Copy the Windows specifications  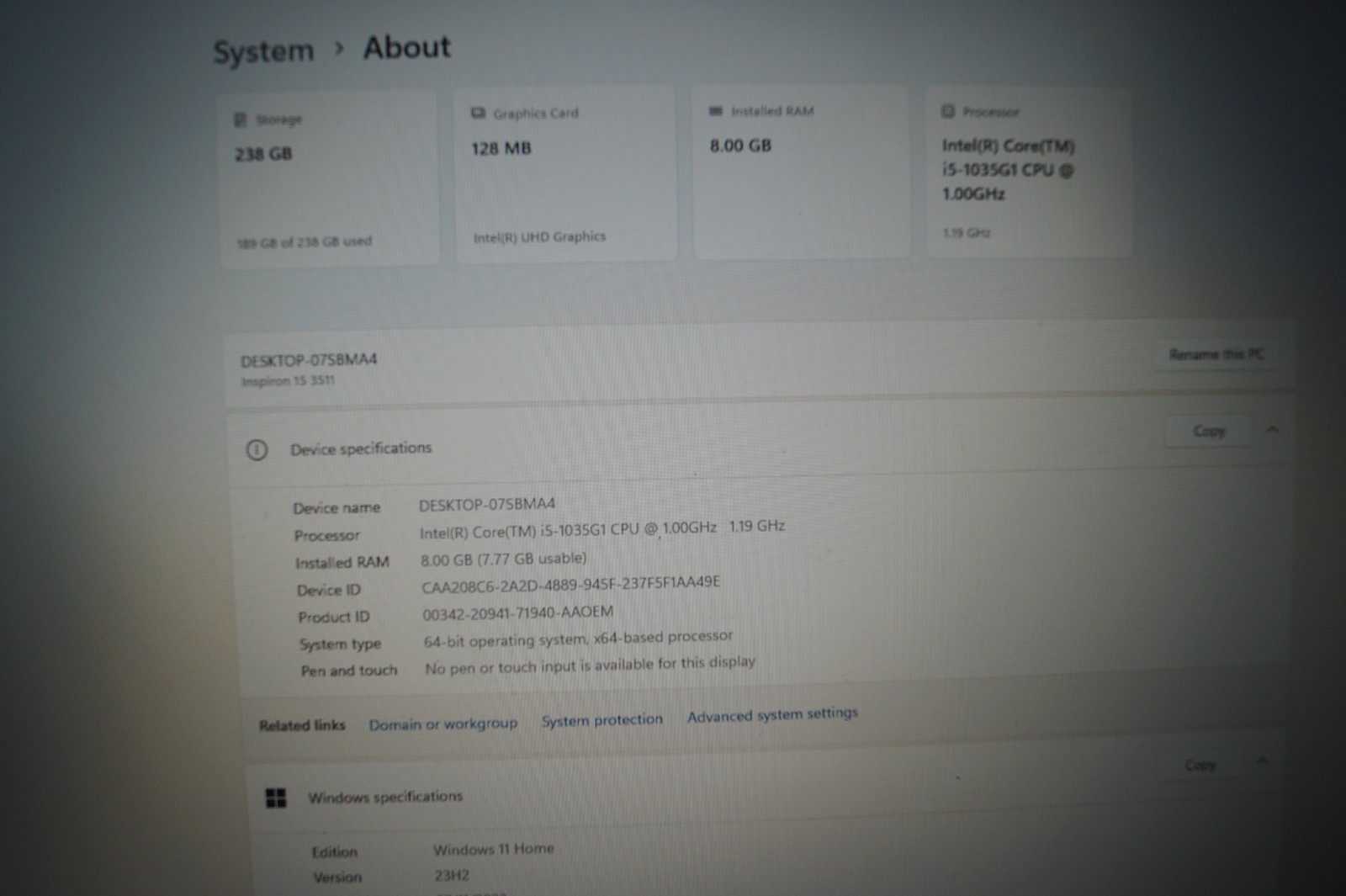click(x=1200, y=765)
